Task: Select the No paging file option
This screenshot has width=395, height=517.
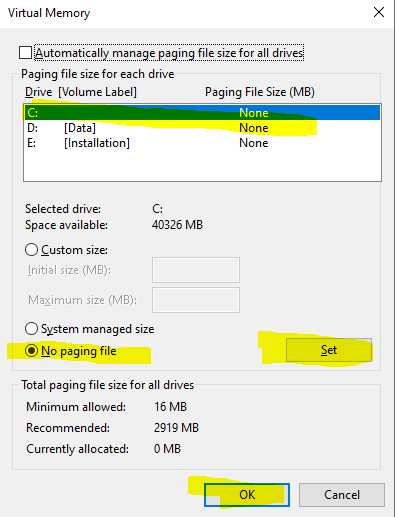Action: (x=31, y=351)
